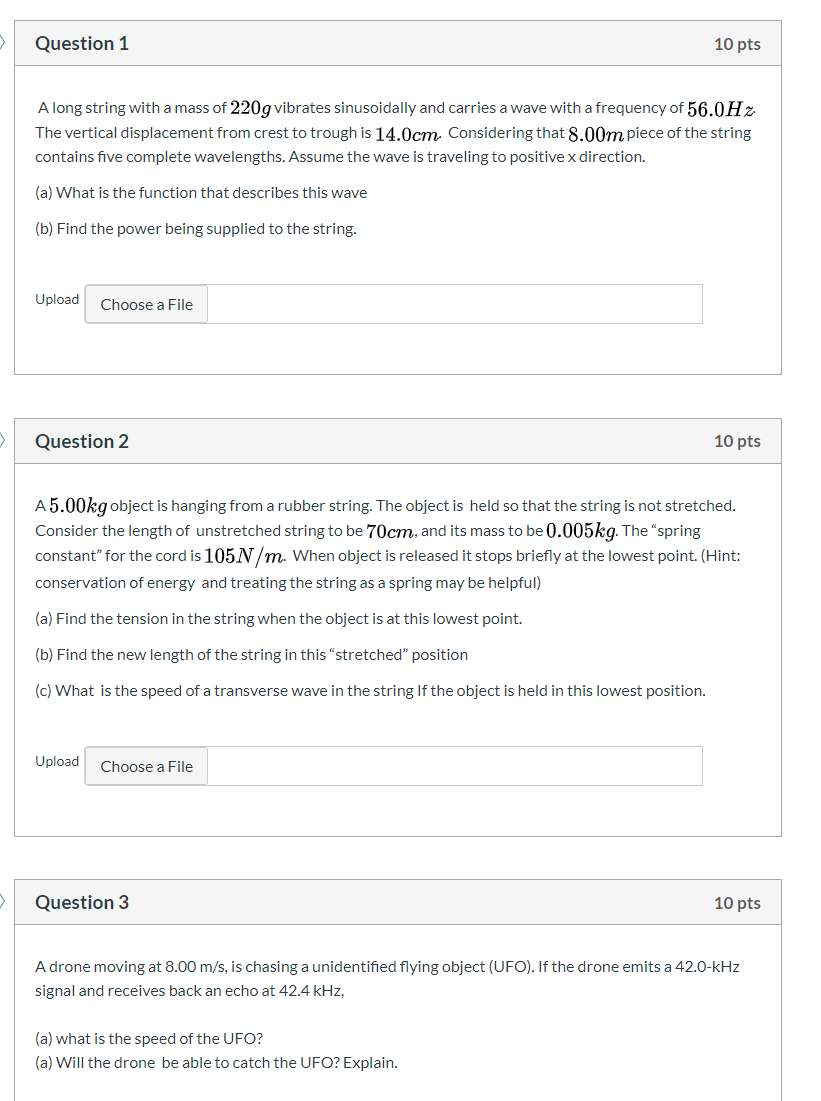Click Choose a File under Question 2
821x1101 pixels.
(146, 766)
